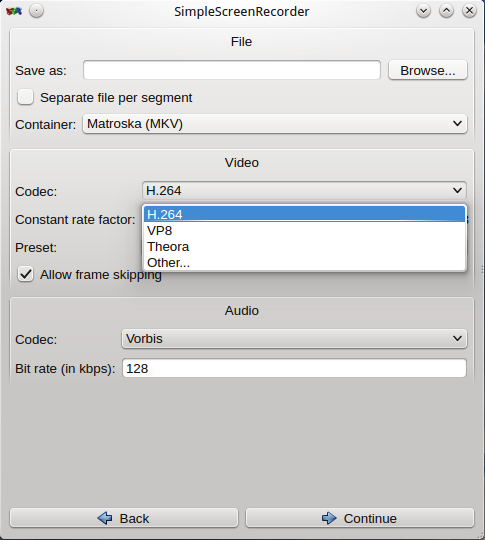Uncheck Allow frame skipping
The height and width of the screenshot is (540, 485).
tap(25, 274)
